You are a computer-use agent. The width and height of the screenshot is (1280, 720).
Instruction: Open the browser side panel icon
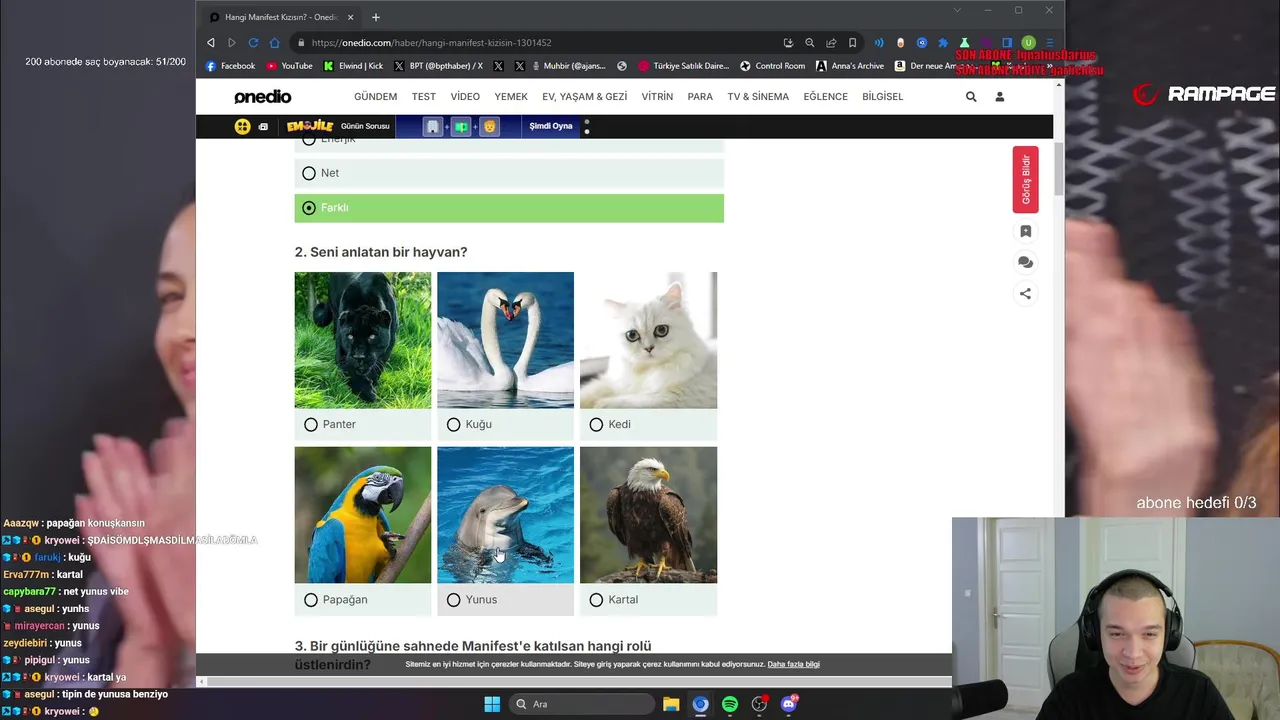1007,43
